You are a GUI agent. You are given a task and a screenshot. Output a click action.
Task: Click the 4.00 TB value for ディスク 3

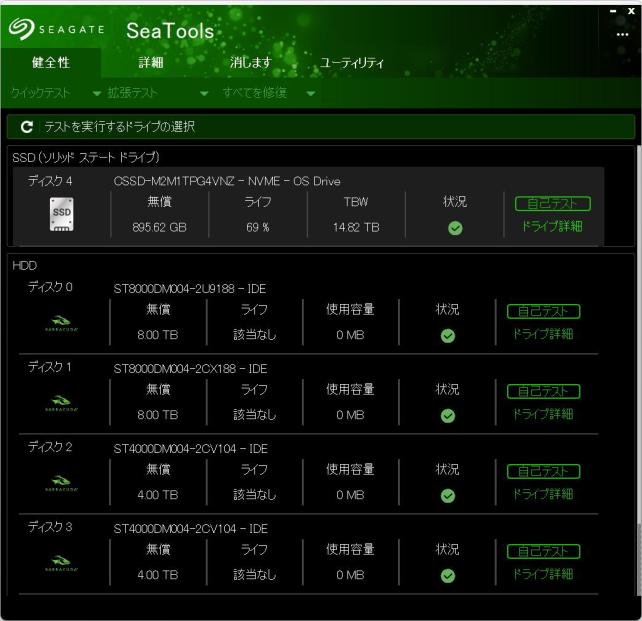(158, 575)
